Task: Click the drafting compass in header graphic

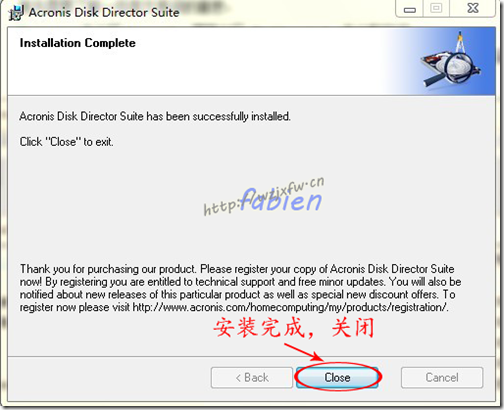Action: (x=461, y=41)
